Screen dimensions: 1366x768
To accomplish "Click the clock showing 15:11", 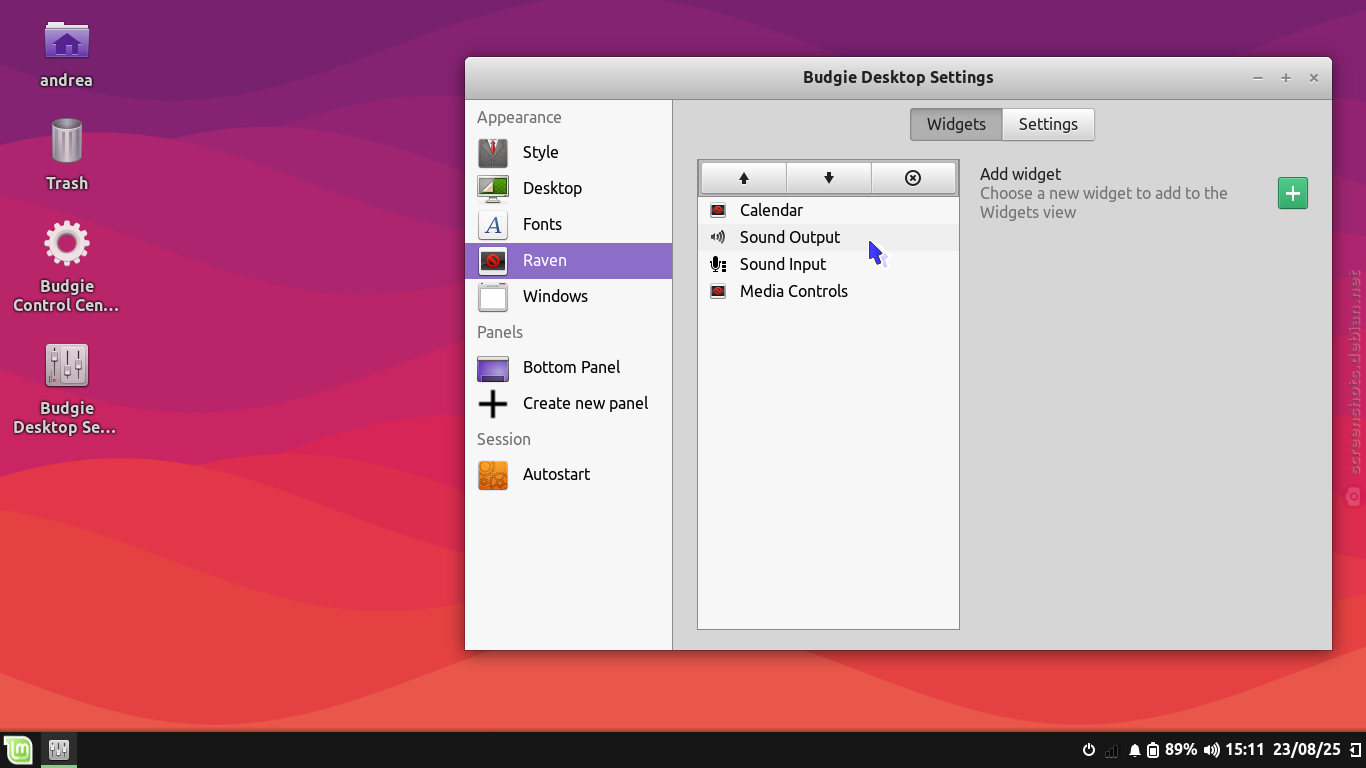I will tap(1245, 750).
